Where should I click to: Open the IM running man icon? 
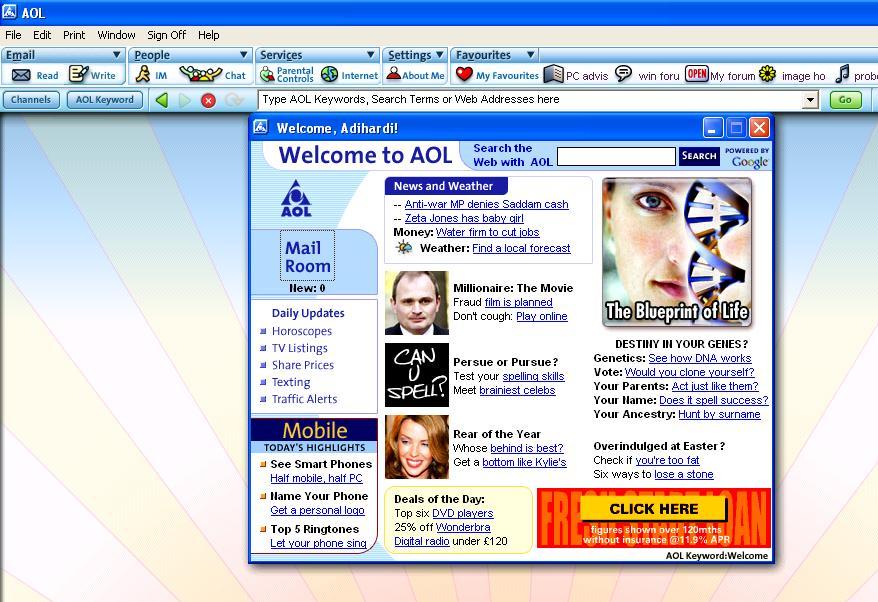coord(143,74)
